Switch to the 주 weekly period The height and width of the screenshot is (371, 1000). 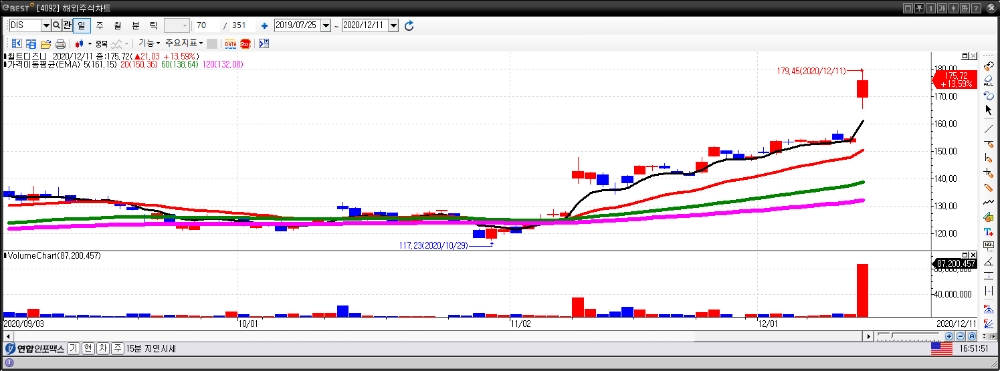tap(99, 25)
